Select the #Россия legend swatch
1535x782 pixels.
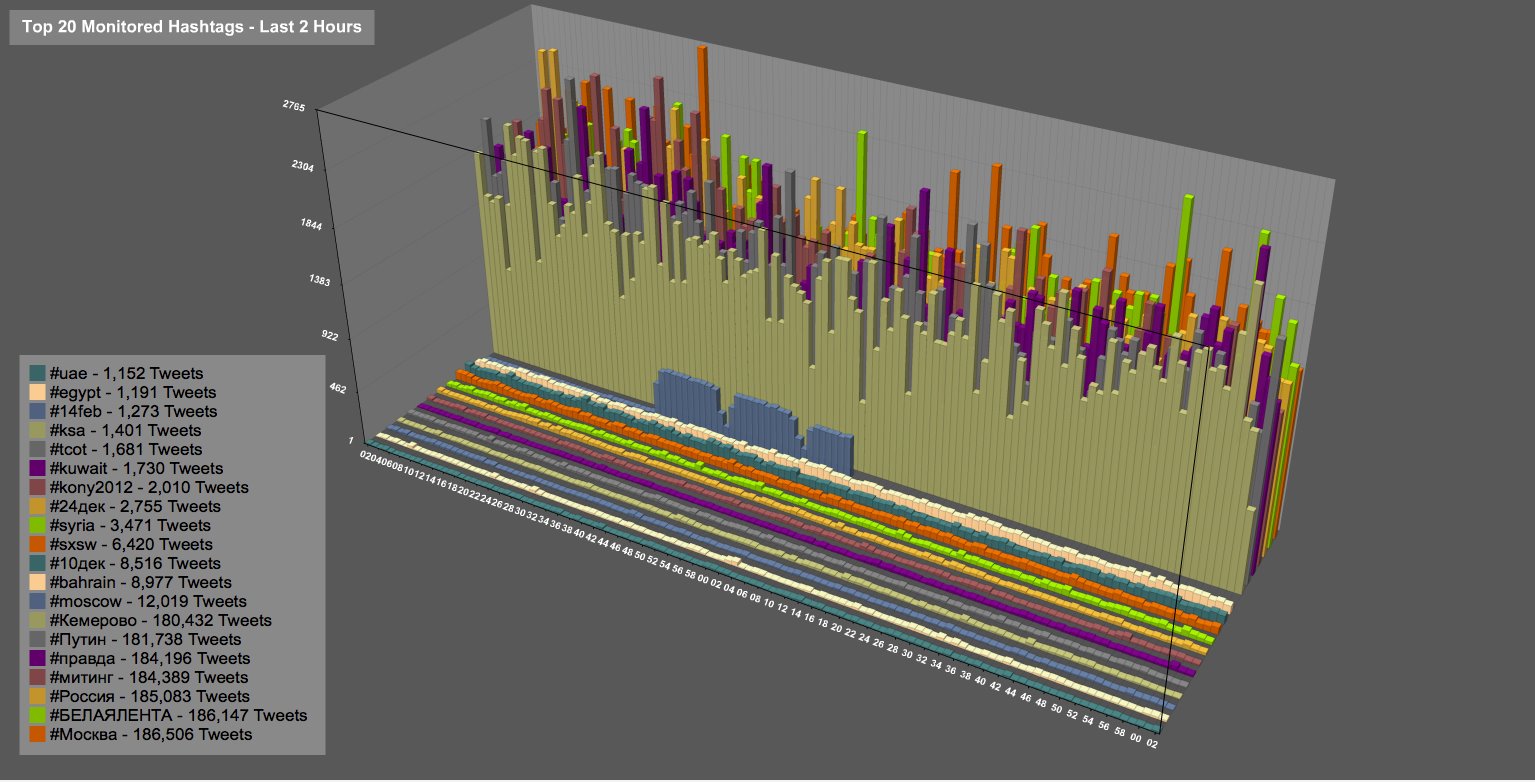coord(37,696)
